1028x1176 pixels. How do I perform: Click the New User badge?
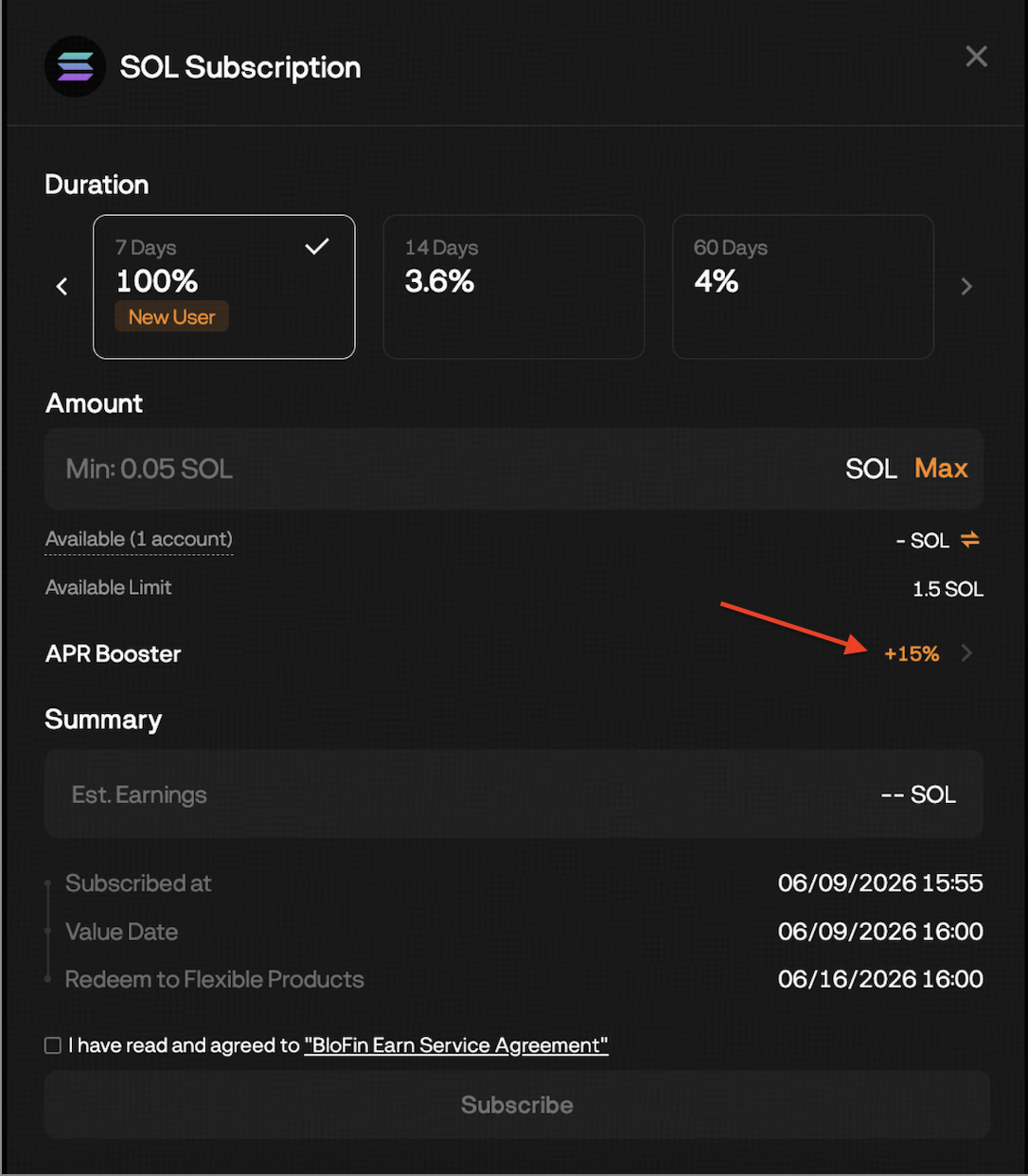tap(171, 317)
